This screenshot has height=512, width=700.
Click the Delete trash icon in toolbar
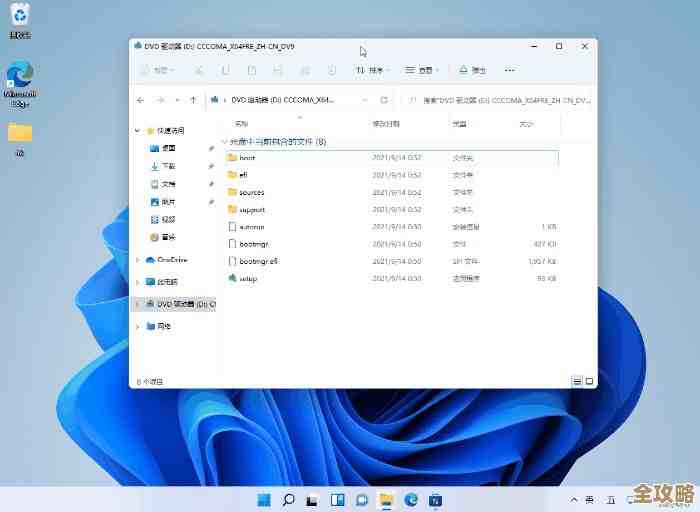[x=332, y=70]
